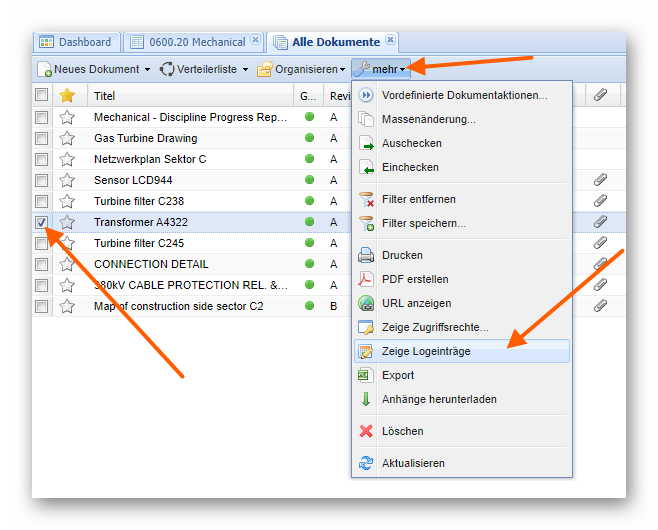Click the star icon next to Gas Turbine Drawing
Viewport: 658px width, 530px height.
(x=67, y=138)
